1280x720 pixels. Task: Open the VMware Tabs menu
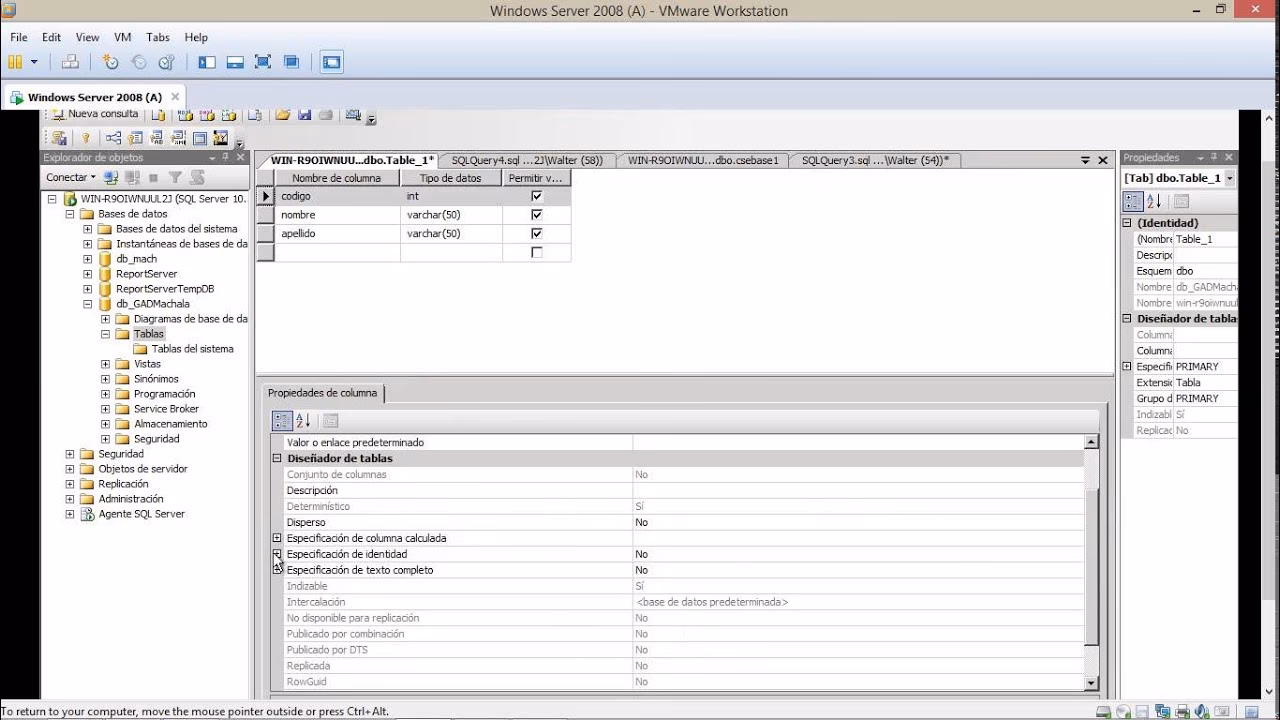click(158, 37)
